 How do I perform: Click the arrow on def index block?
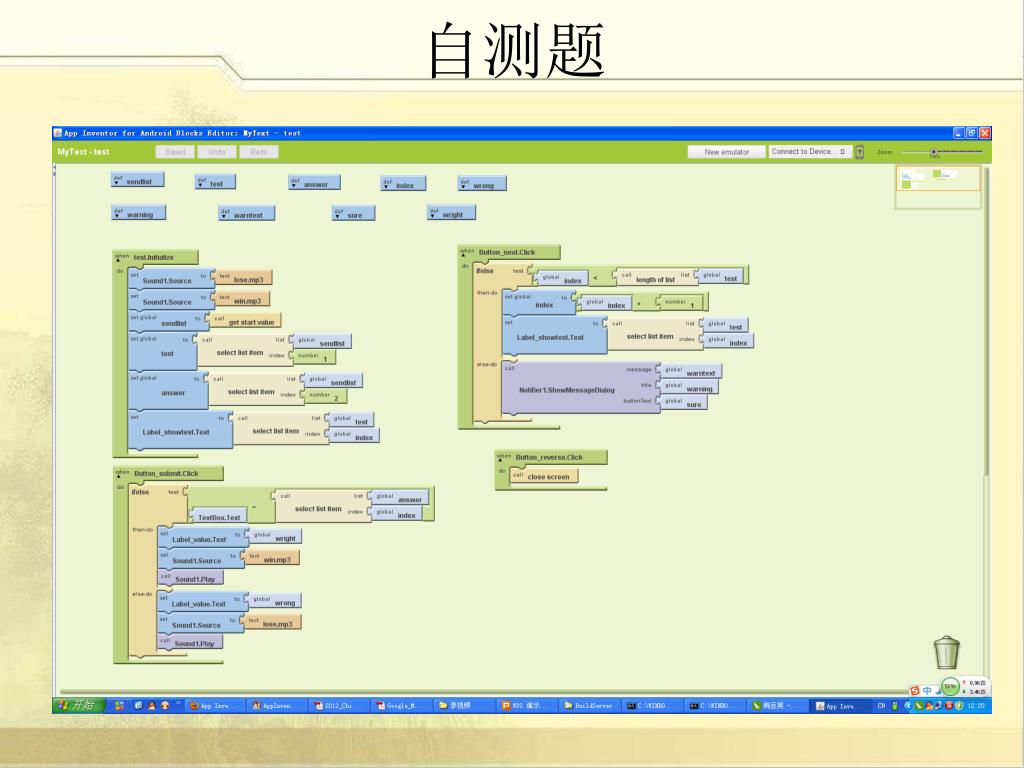click(387, 185)
